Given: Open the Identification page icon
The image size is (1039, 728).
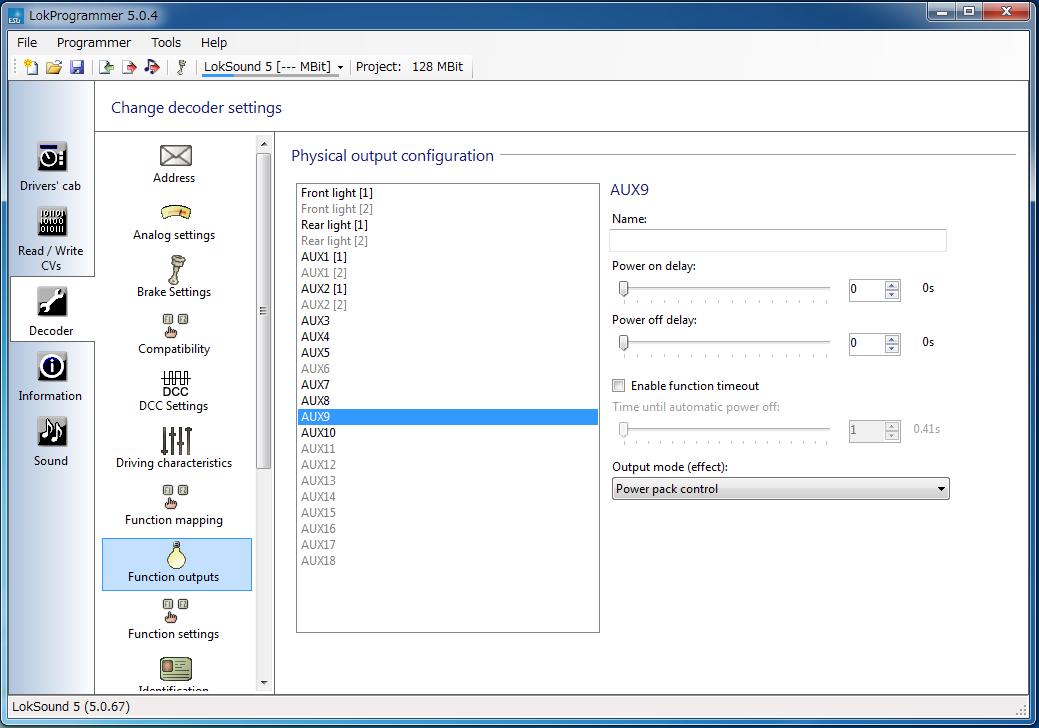Looking at the screenshot, I should point(176,669).
